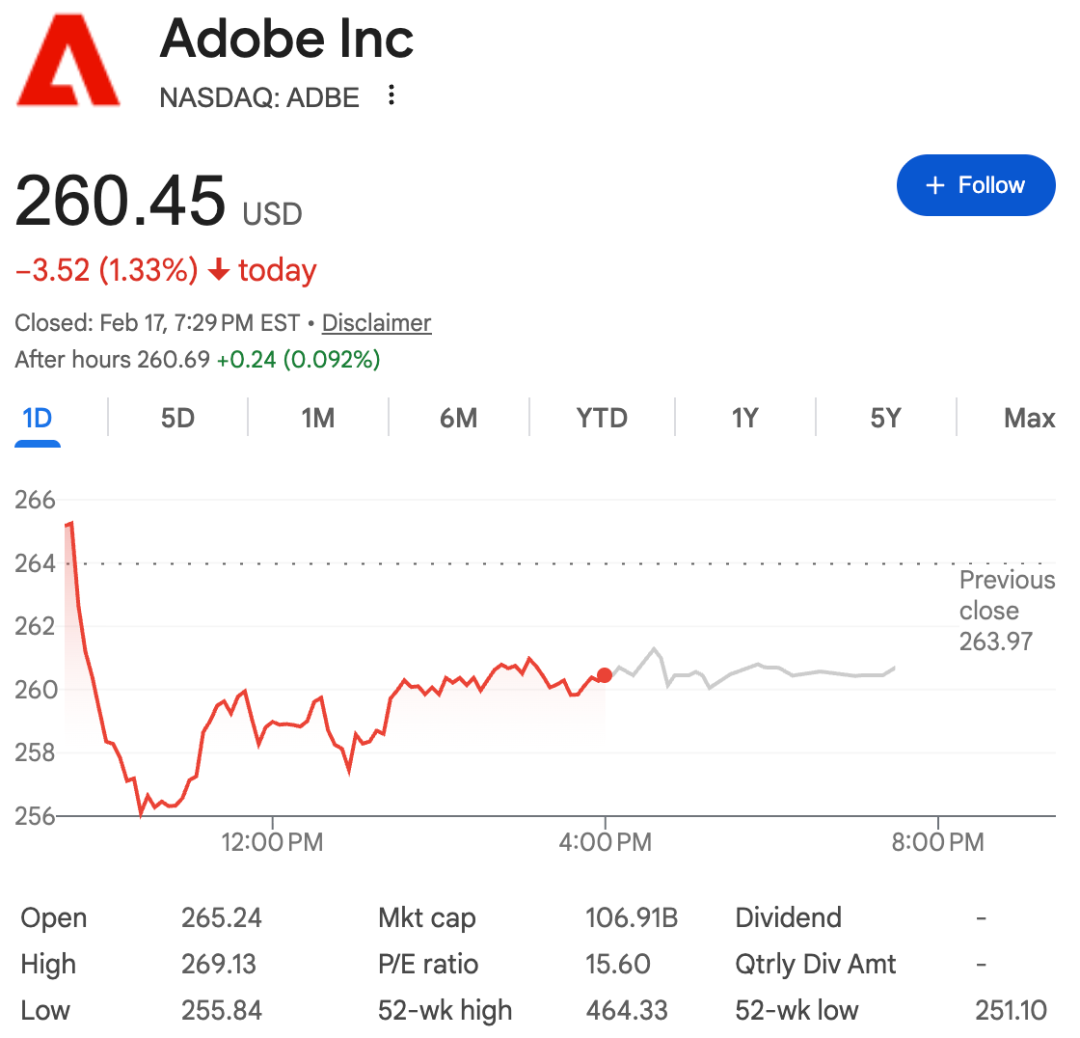Show the Max chart range

tap(1029, 417)
